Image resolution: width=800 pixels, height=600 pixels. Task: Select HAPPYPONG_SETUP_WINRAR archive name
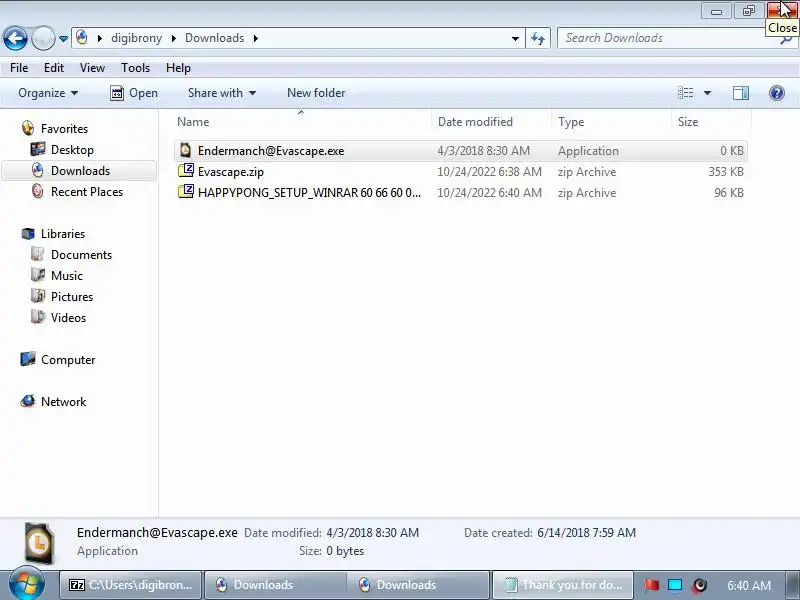[309, 193]
